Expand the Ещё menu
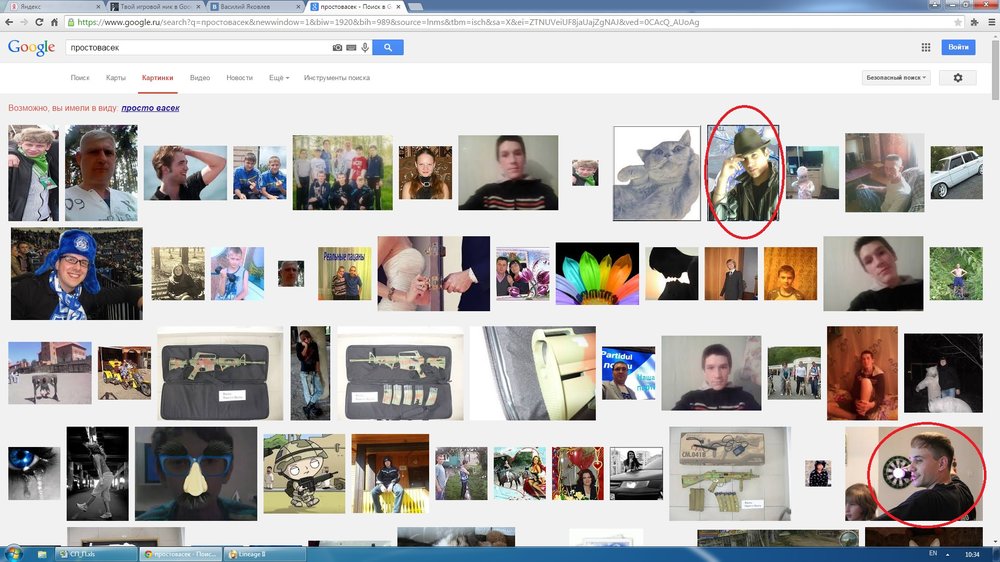Viewport: 1000px width, 562px height. click(279, 78)
